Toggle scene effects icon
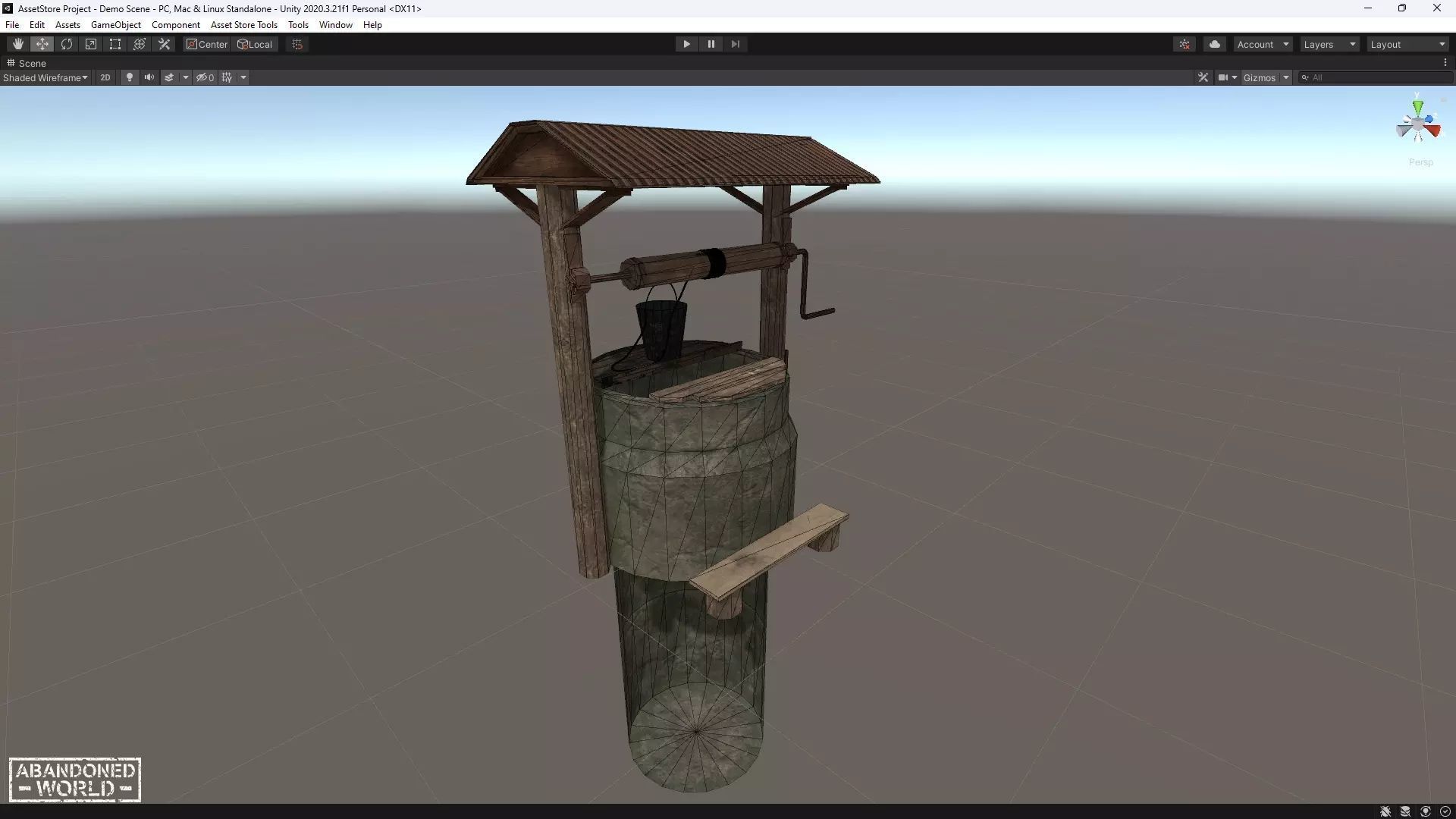1456x819 pixels. (169, 77)
